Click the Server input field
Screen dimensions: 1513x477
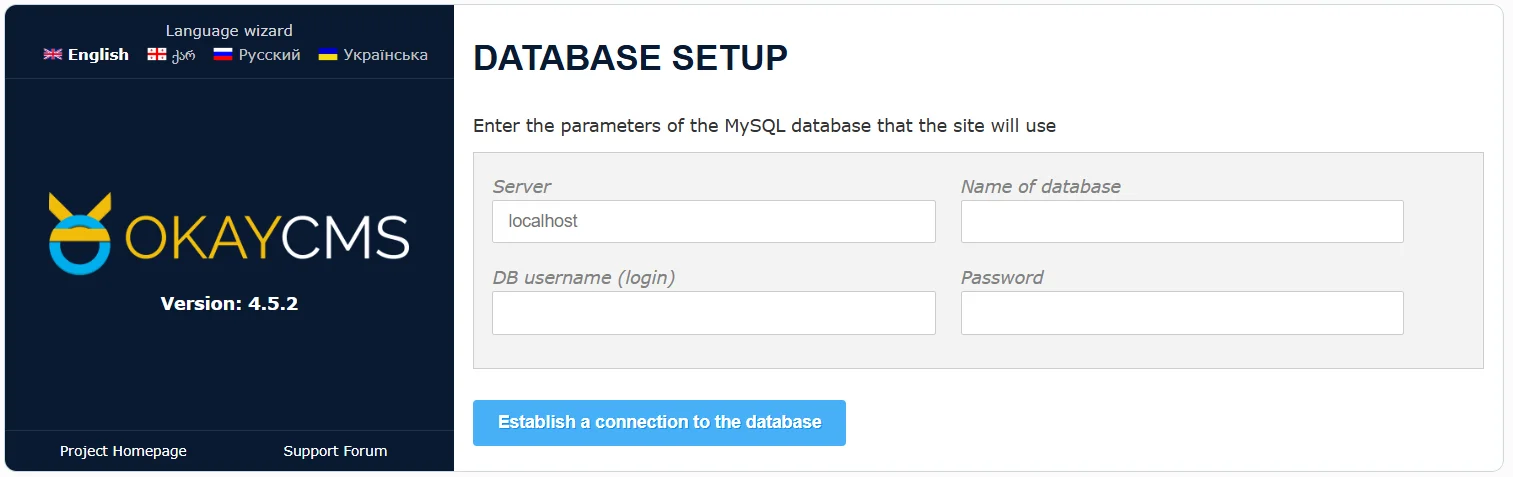(x=713, y=221)
